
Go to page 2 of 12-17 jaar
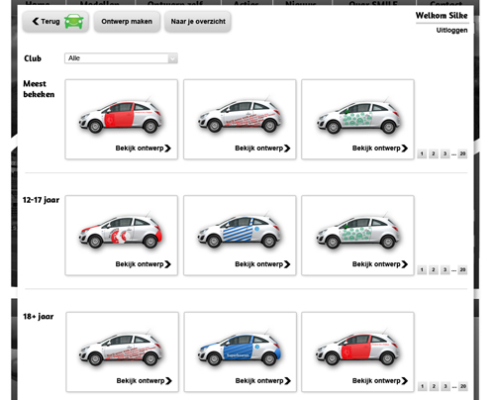click(433, 270)
